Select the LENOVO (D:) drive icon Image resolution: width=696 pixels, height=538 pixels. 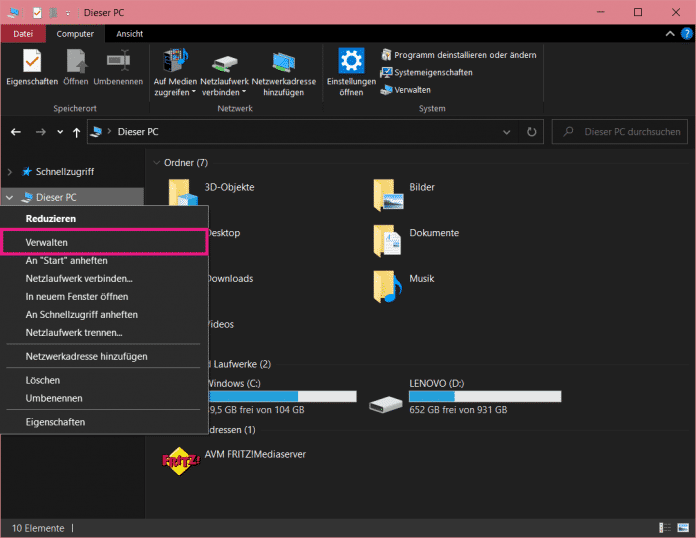click(x=386, y=403)
